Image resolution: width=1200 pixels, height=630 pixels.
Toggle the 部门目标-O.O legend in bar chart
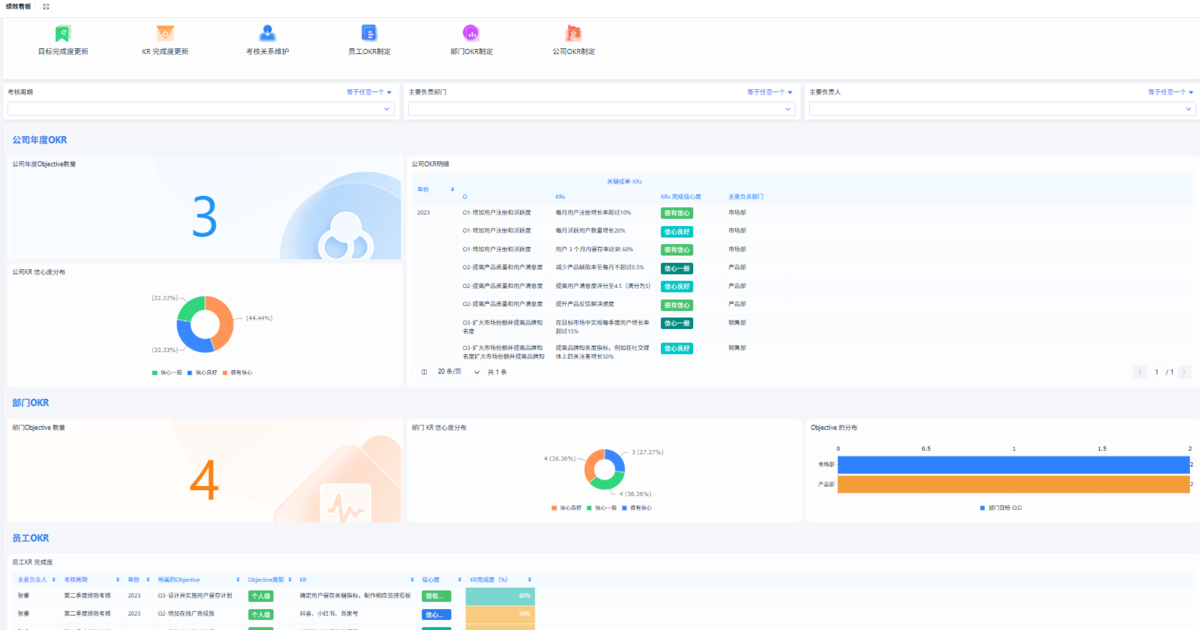coord(1002,508)
